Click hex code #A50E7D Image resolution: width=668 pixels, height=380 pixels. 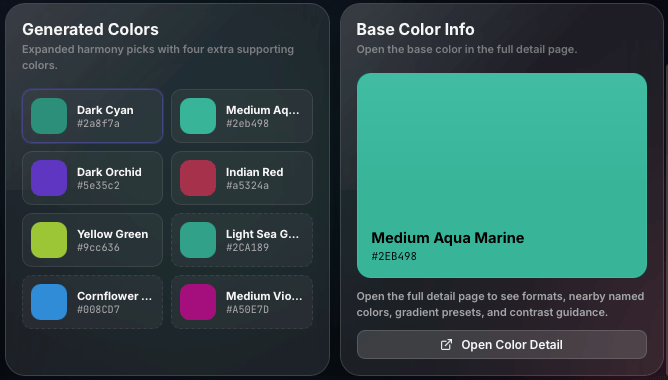coord(248,310)
